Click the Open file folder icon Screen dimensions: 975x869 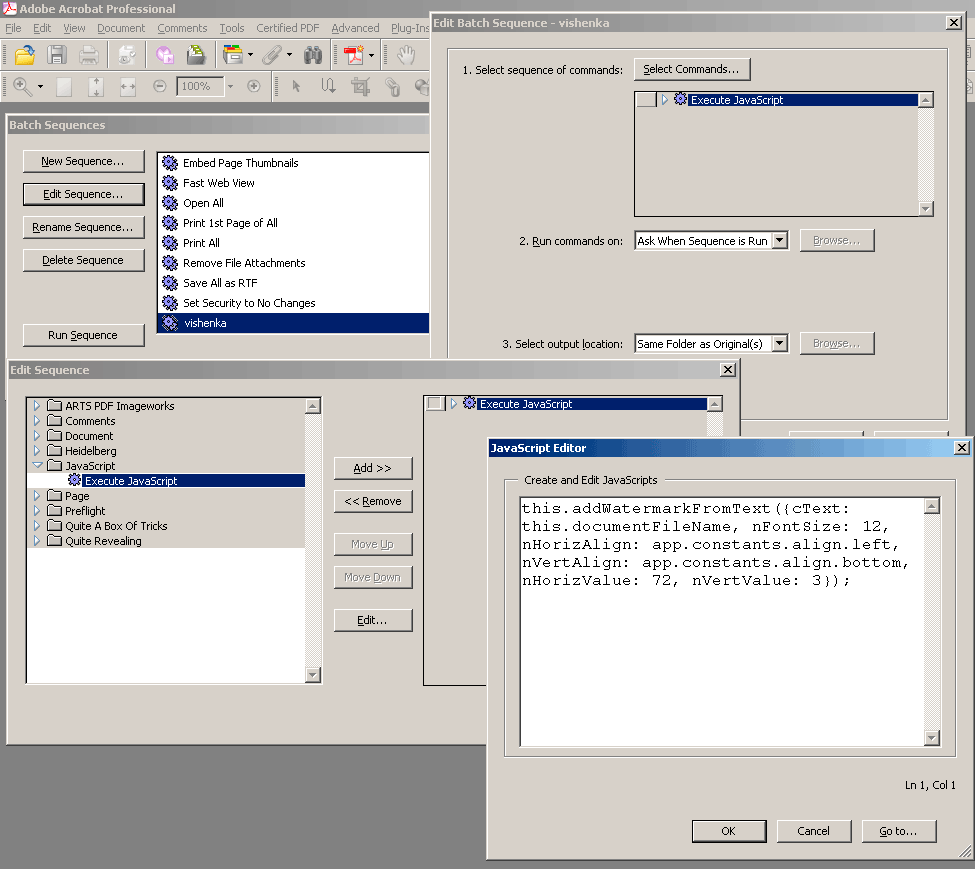pyautogui.click(x=25, y=55)
